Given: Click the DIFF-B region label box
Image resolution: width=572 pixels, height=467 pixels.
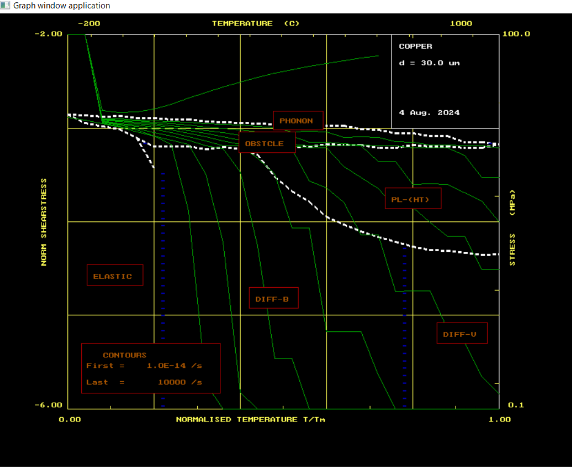Looking at the screenshot, I should pyautogui.click(x=274, y=298).
